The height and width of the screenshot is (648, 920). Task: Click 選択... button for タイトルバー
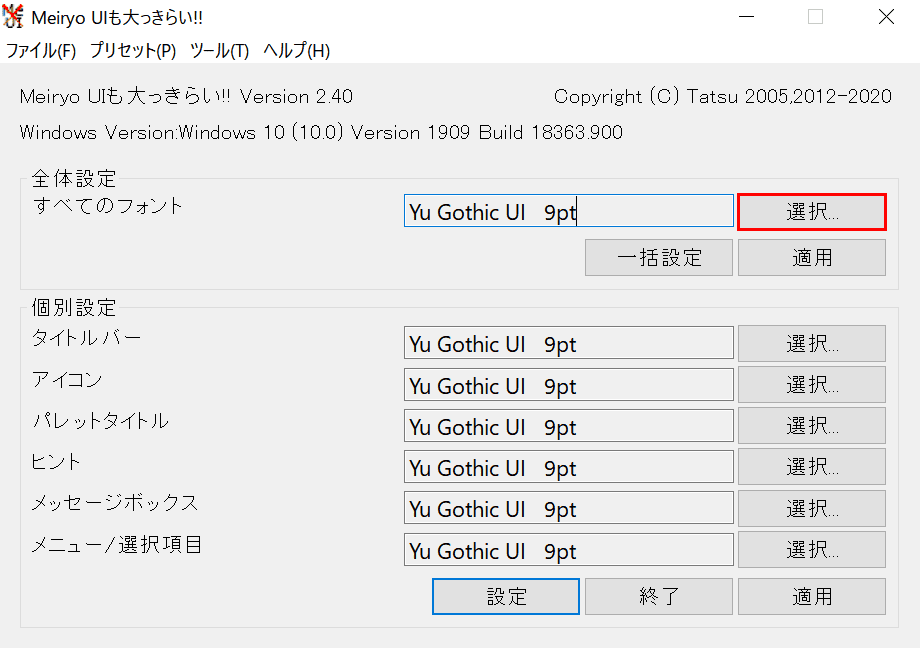pos(812,343)
